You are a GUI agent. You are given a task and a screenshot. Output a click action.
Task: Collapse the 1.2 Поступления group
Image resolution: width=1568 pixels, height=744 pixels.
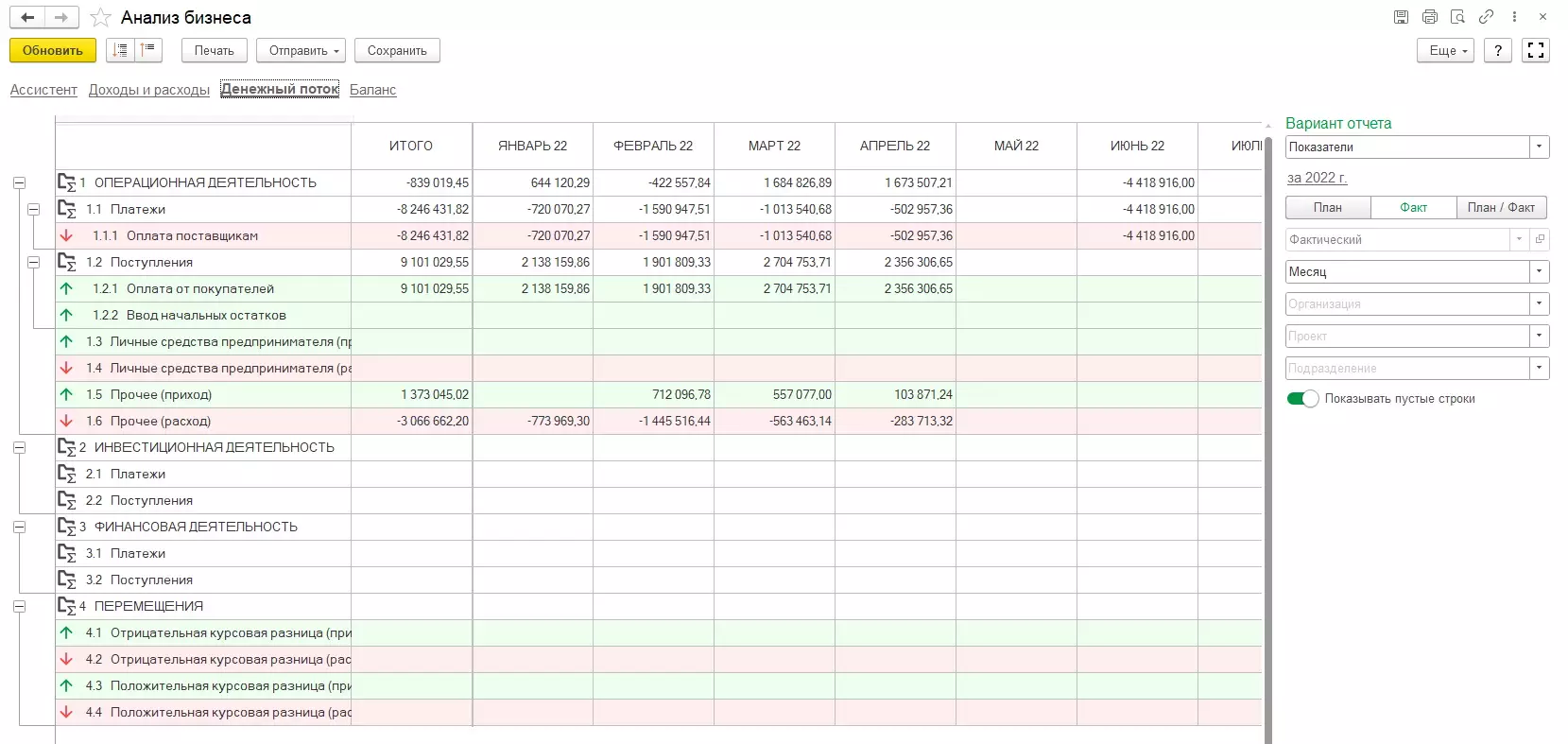(34, 262)
